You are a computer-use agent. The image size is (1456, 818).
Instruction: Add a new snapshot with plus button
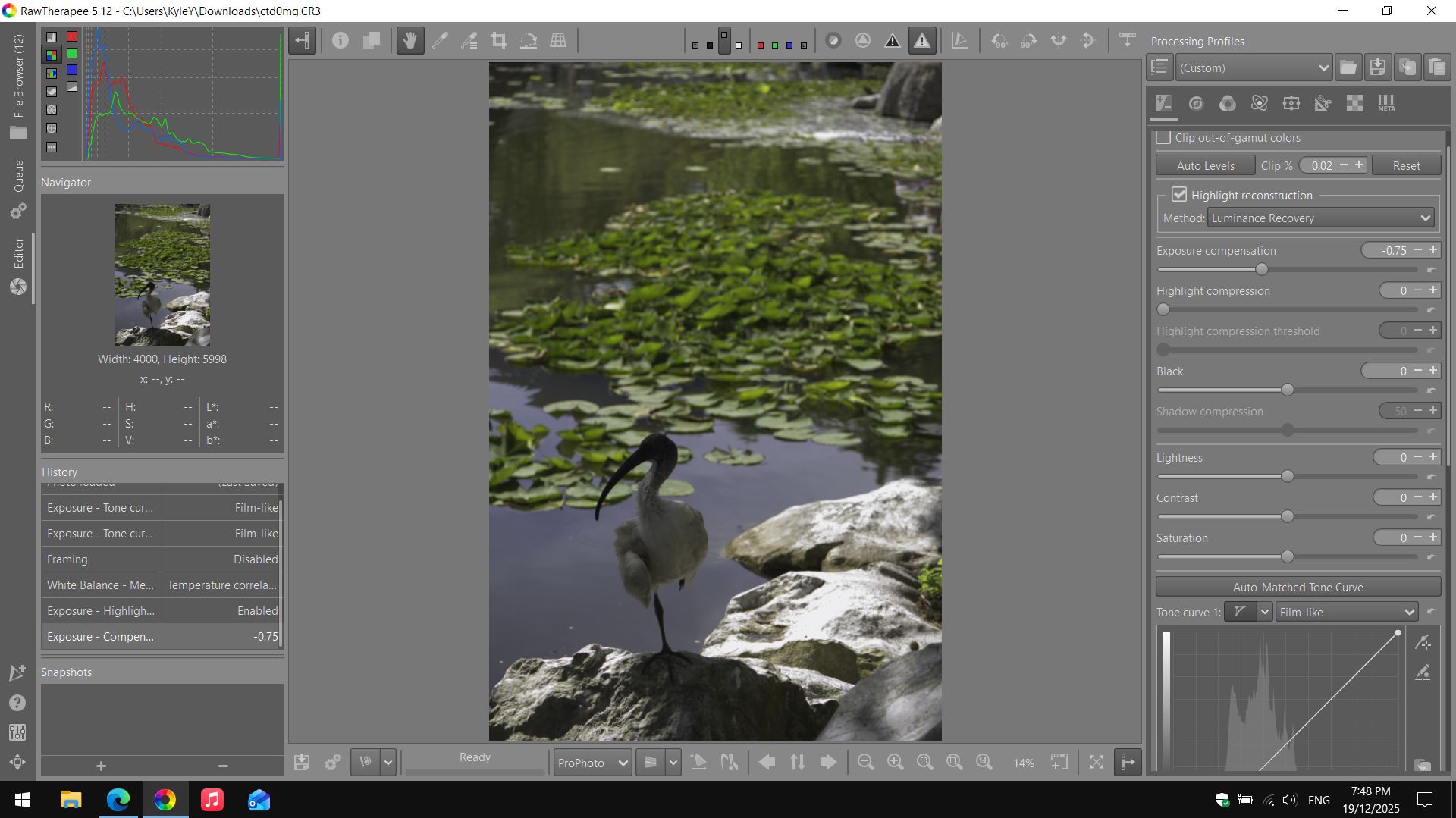click(101, 766)
